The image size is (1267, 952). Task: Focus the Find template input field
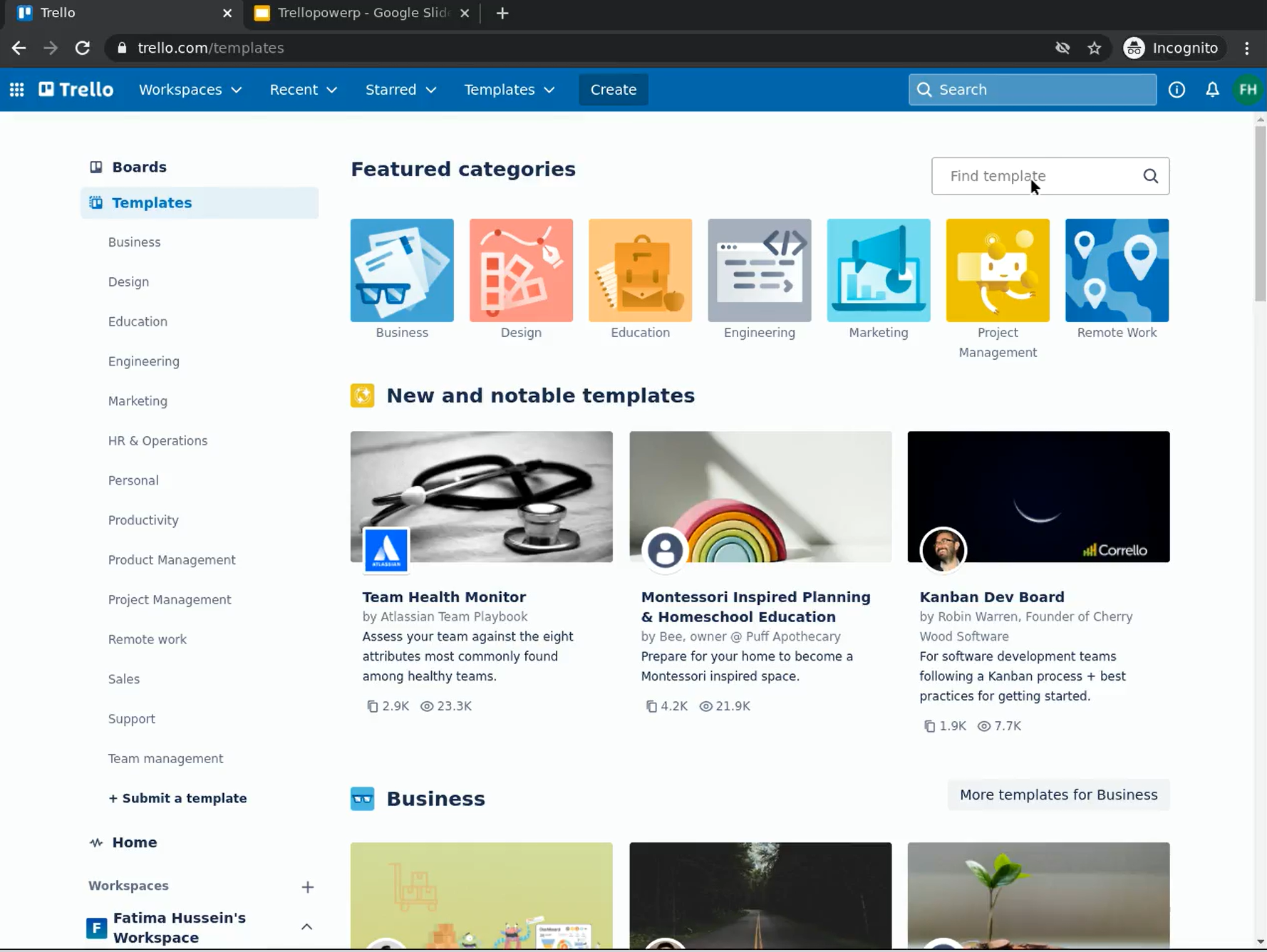point(1050,176)
